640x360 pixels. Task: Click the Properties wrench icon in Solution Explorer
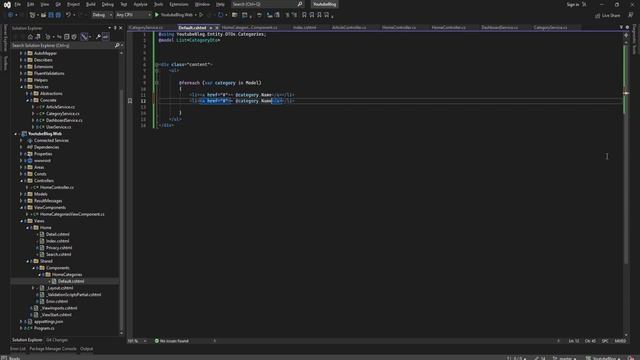pyautogui.click(x=98, y=37)
